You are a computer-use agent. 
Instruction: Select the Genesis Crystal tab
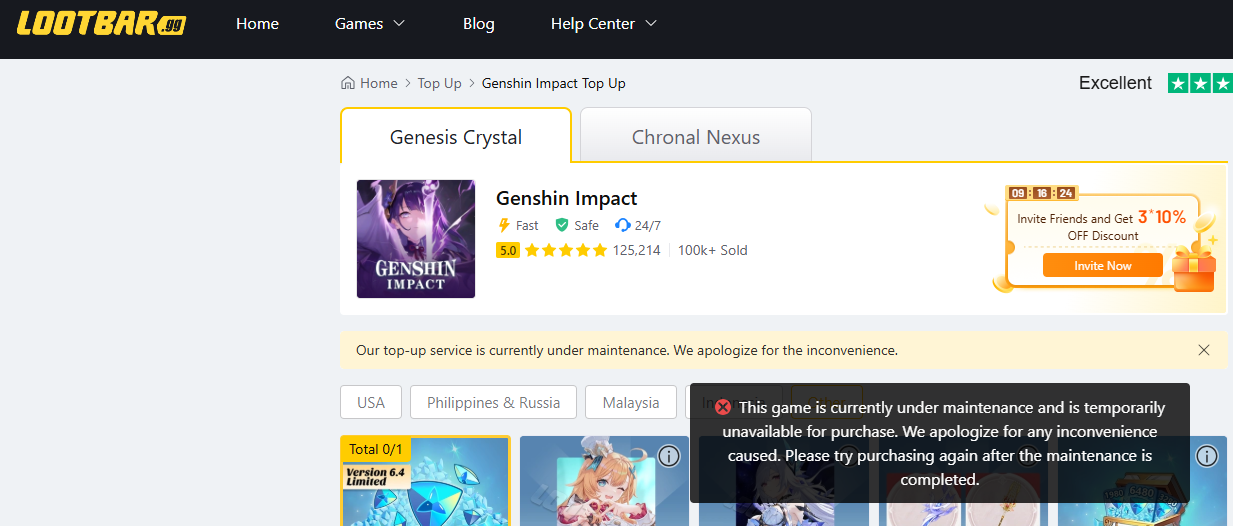456,137
